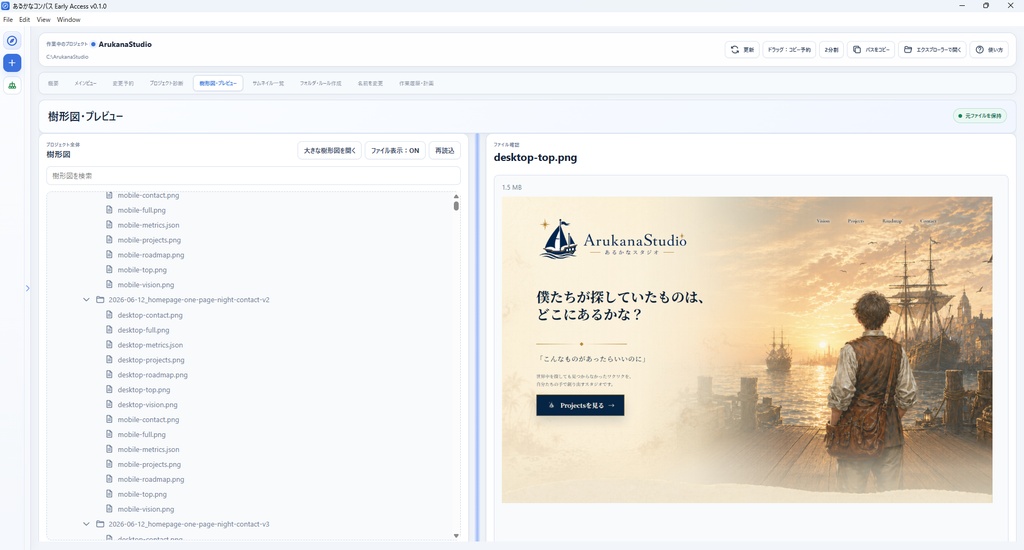The height and width of the screenshot is (550, 1024).
Task: Click the tree view scrollbar thumb
Action: click(456, 206)
